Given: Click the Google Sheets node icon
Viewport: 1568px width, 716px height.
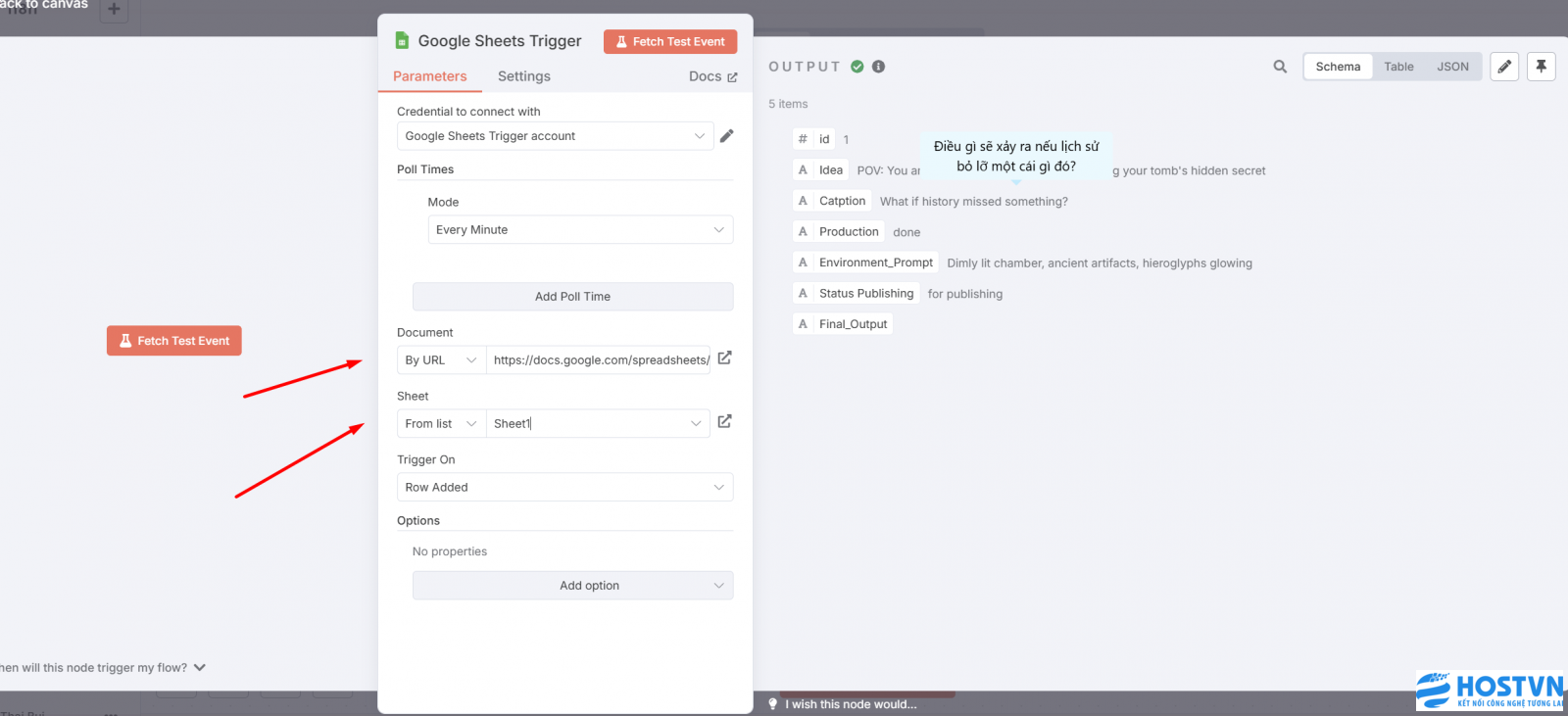Looking at the screenshot, I should [x=402, y=40].
